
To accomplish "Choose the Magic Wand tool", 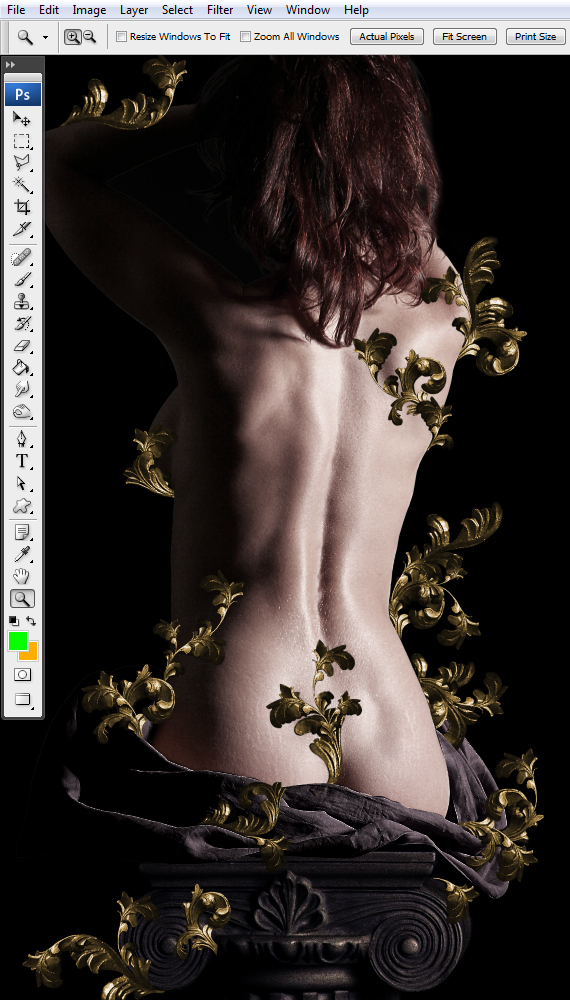I will [x=22, y=184].
